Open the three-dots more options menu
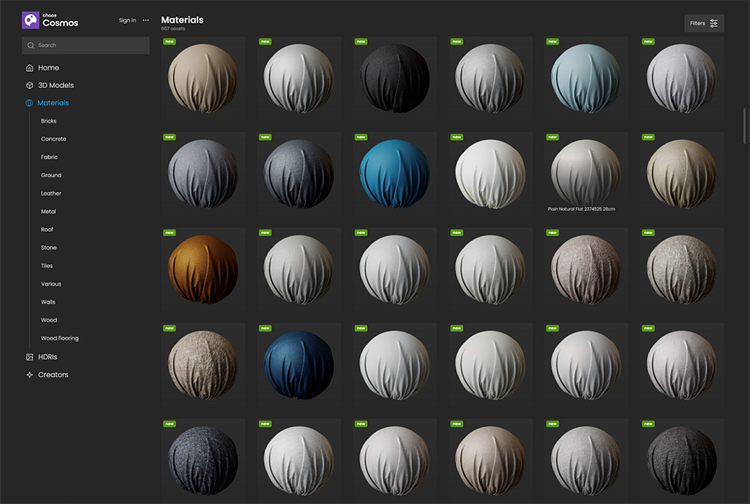This screenshot has width=750, height=504. tap(146, 20)
